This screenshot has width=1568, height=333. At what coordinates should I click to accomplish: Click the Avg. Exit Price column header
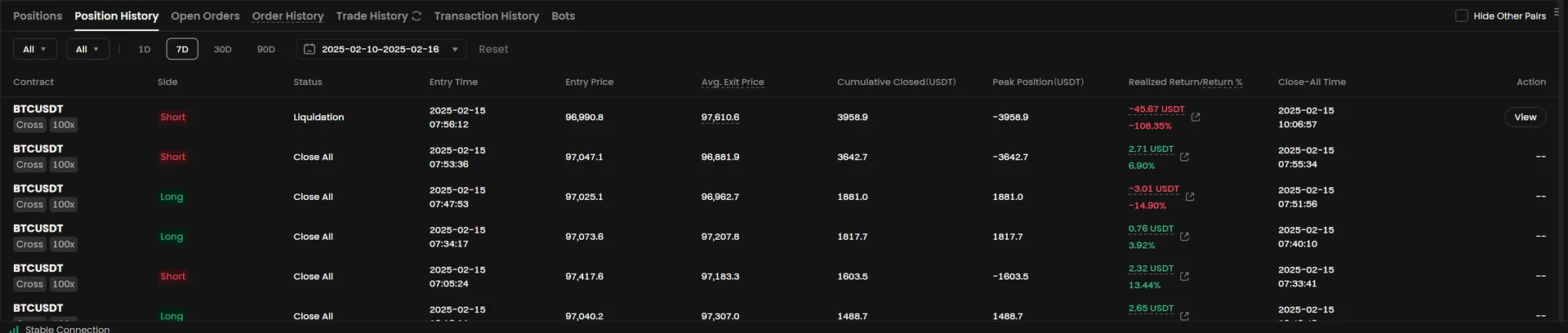732,82
